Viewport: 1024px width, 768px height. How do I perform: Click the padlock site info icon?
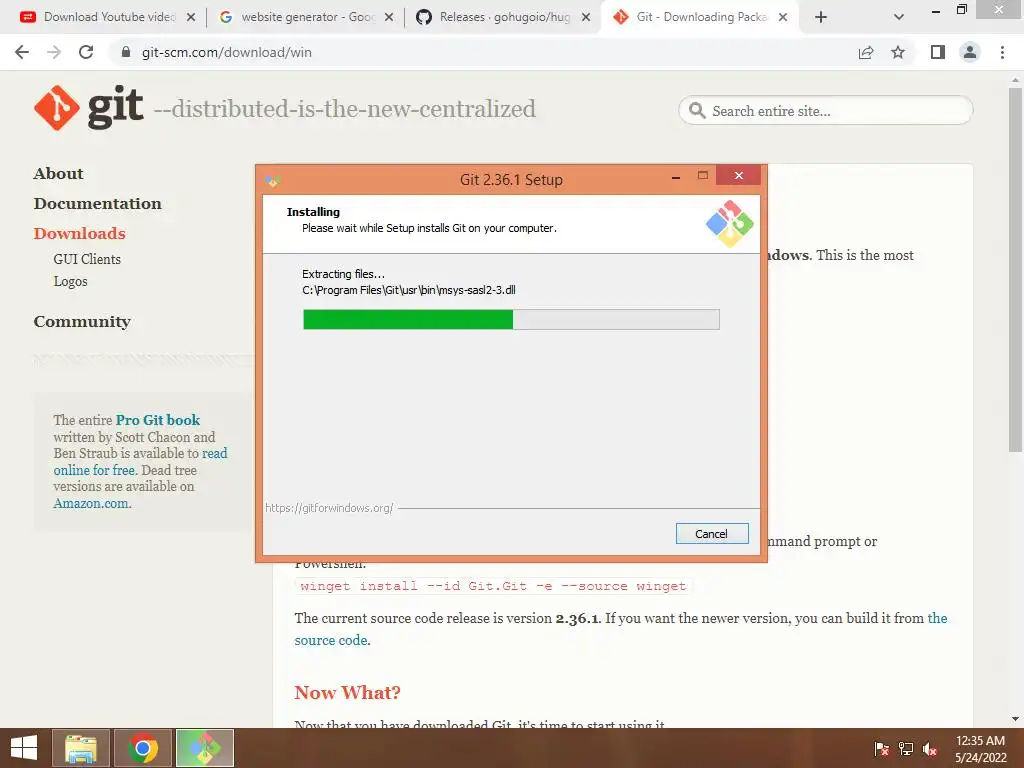pyautogui.click(x=126, y=52)
